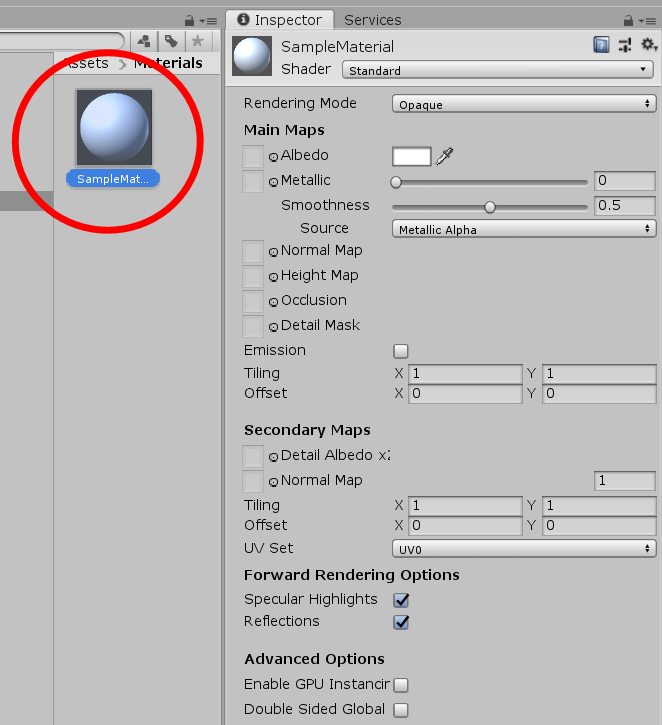Viewport: 662px width, 725px height.
Task: Click the Project panel search field
Action: tap(62, 41)
